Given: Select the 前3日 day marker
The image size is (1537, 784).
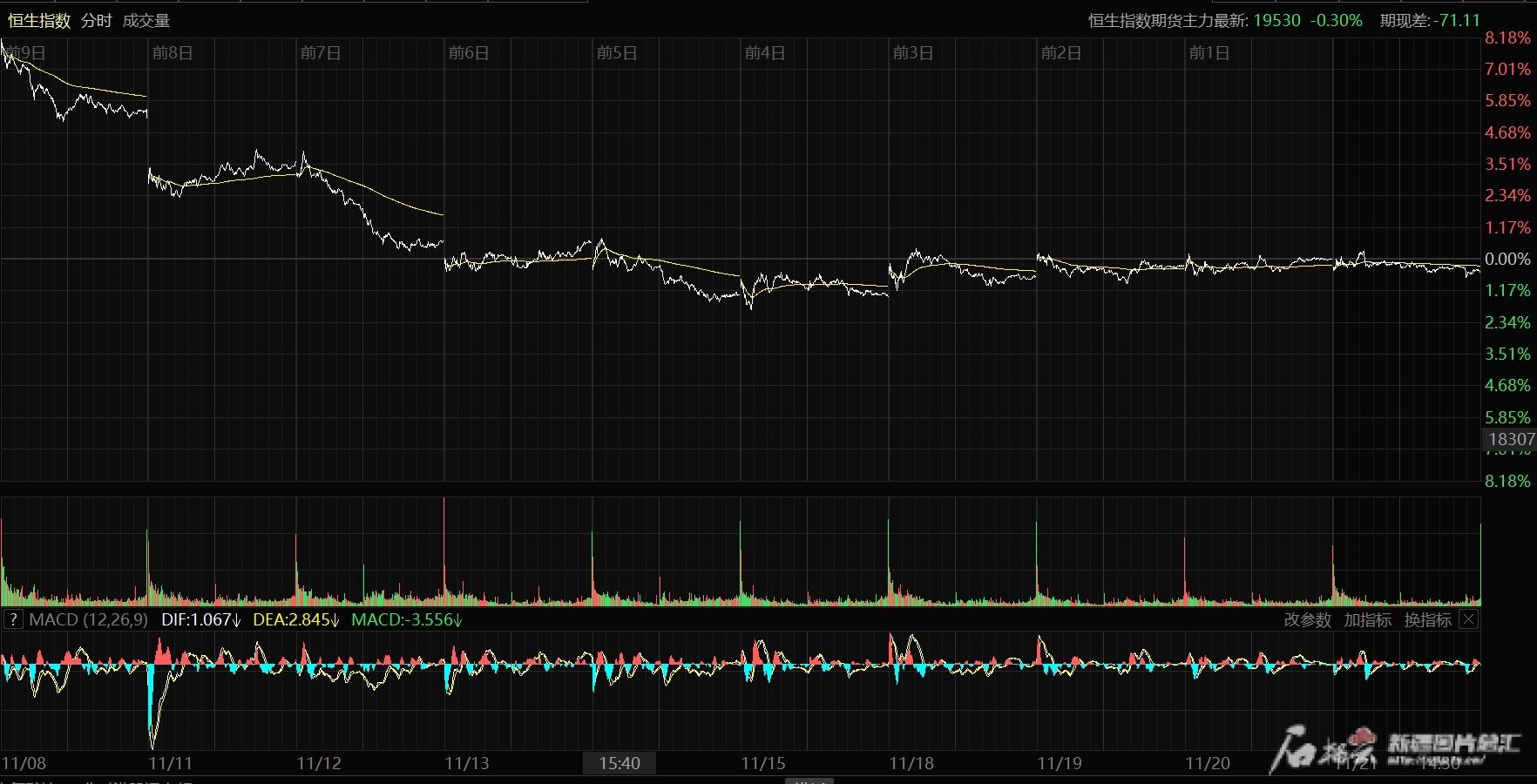Looking at the screenshot, I should pyautogui.click(x=913, y=53).
